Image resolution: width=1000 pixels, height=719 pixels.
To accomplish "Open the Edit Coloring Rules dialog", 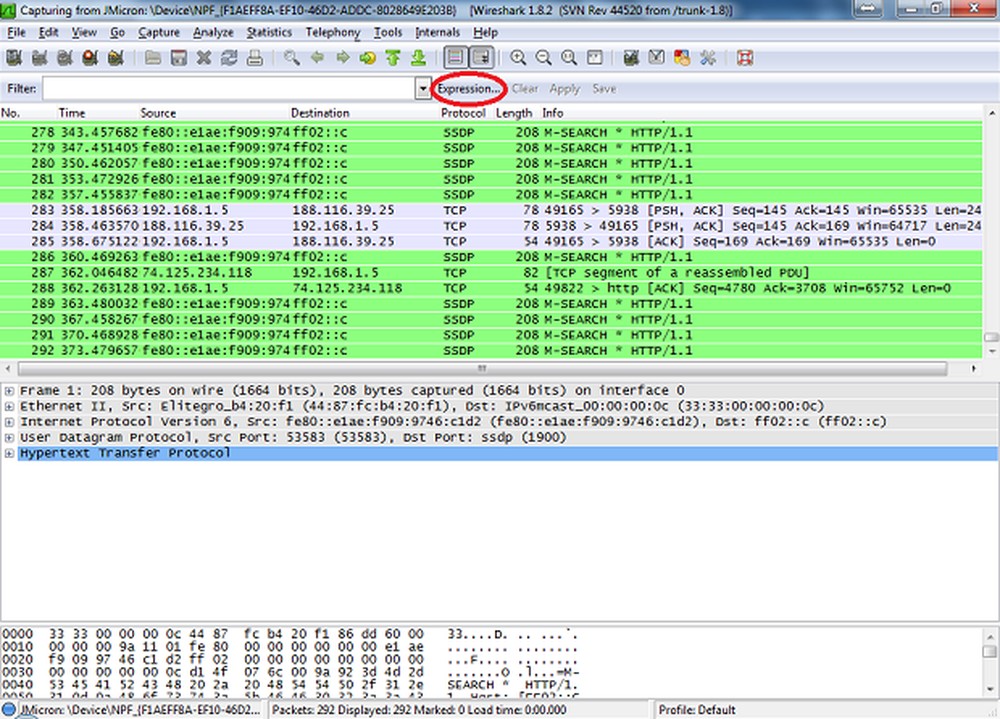I will coord(681,57).
